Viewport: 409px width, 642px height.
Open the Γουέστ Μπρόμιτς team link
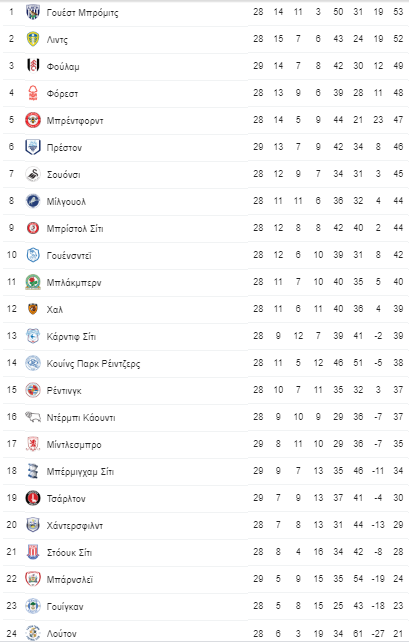pyautogui.click(x=82, y=13)
